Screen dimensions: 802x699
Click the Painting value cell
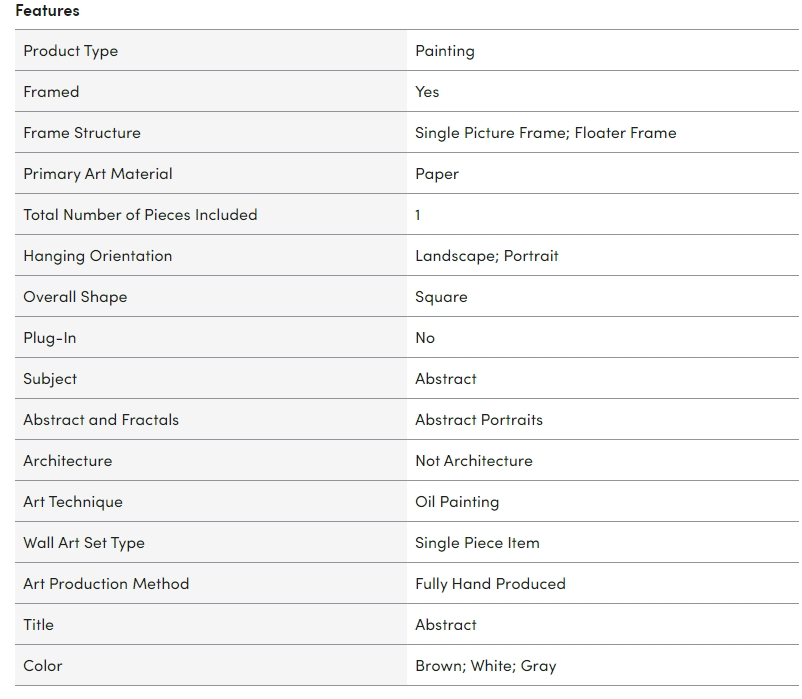click(x=445, y=51)
